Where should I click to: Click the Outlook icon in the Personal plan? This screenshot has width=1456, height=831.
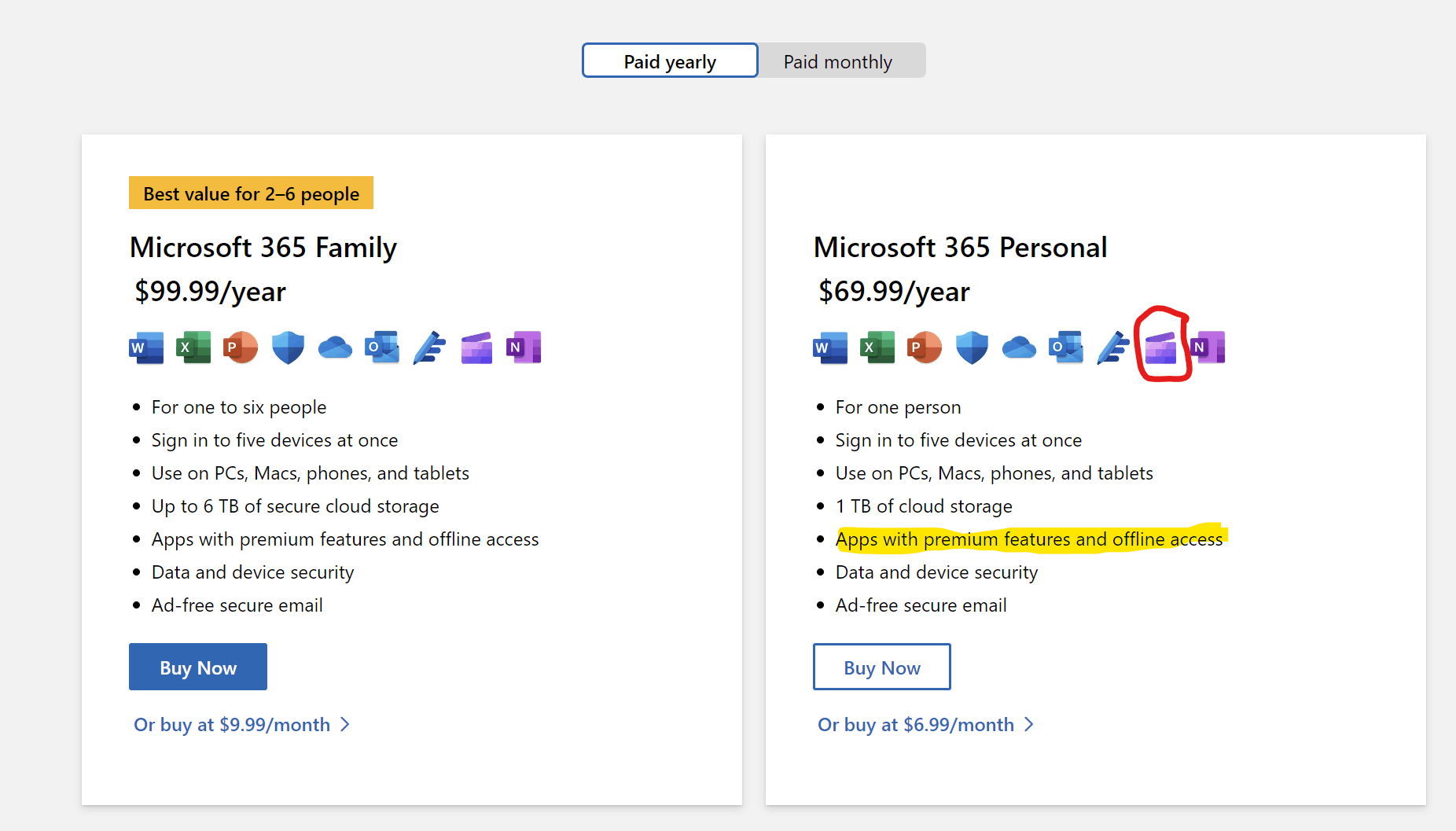click(x=1066, y=347)
